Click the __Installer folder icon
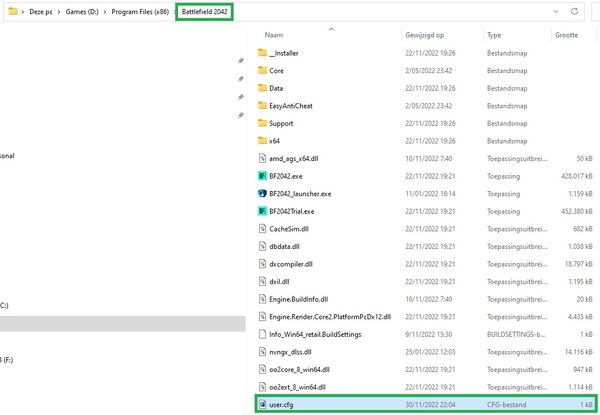600x415 pixels. click(263, 52)
